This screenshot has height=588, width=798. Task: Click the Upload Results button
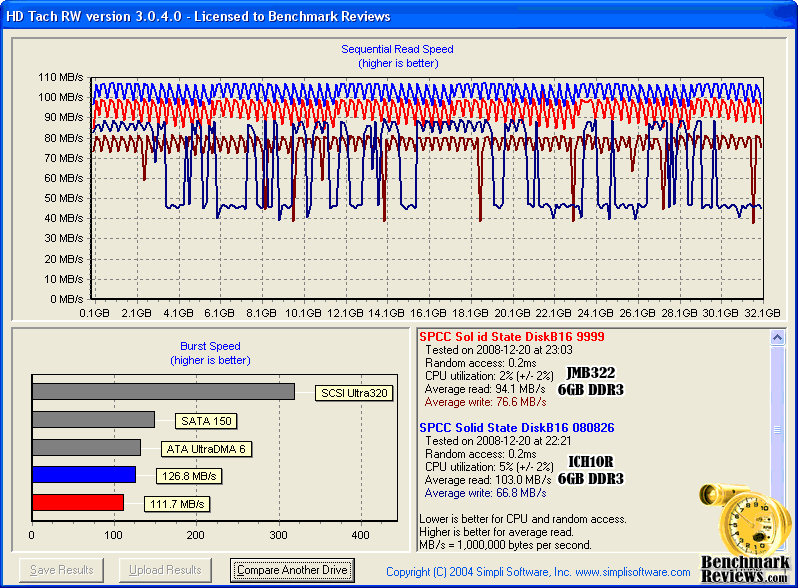coord(165,570)
